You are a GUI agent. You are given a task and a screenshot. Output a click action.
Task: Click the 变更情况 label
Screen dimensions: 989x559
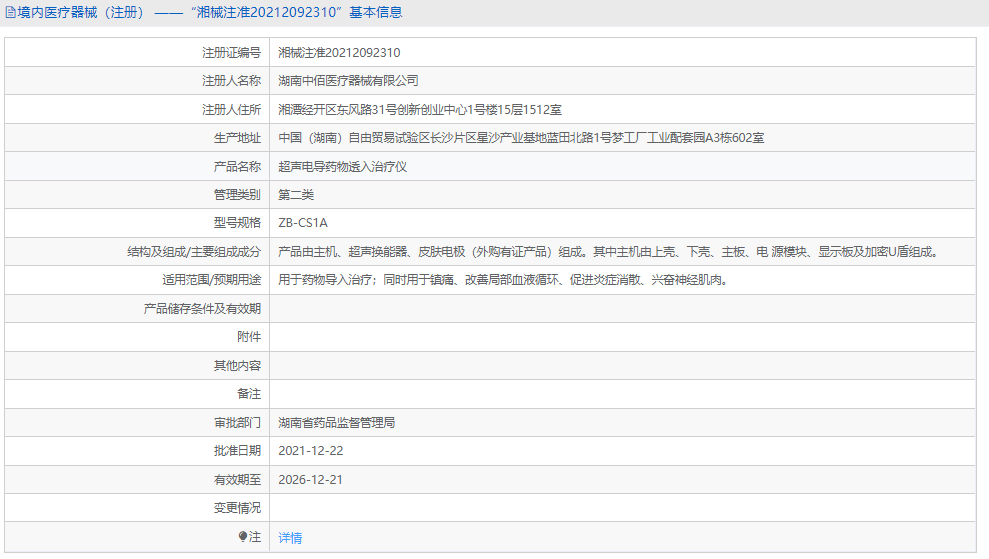click(237, 508)
